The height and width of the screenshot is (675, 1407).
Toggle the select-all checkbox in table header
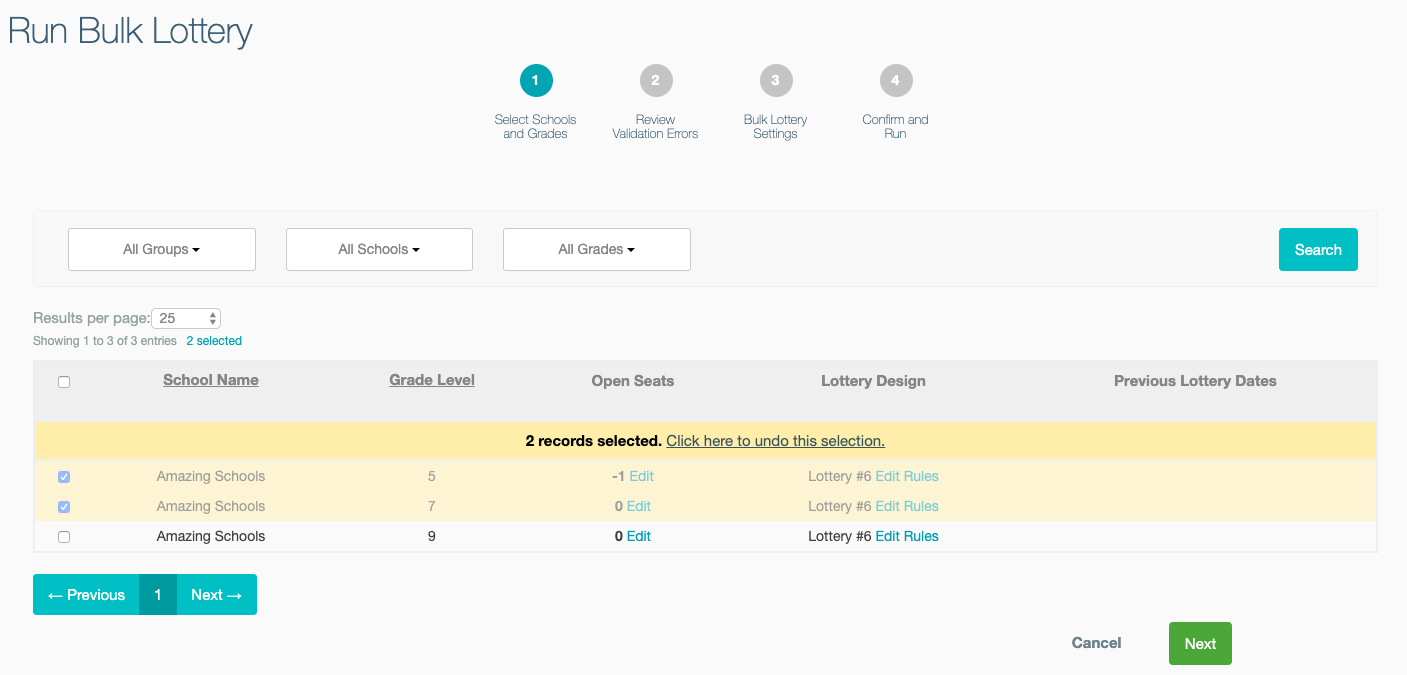click(x=64, y=382)
